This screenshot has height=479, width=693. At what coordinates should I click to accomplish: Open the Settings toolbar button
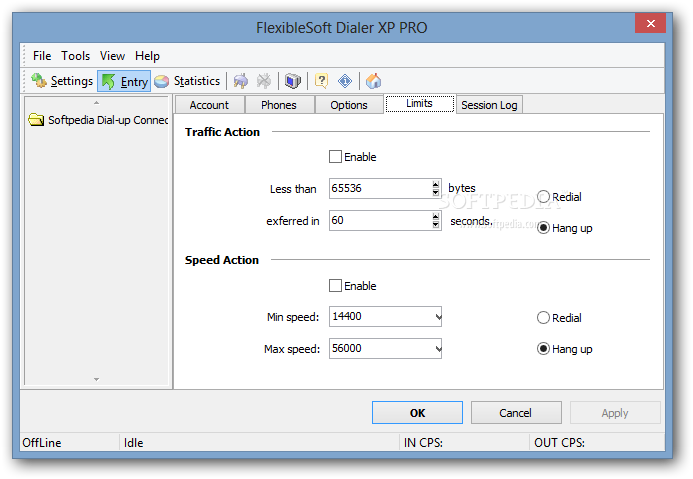(62, 81)
